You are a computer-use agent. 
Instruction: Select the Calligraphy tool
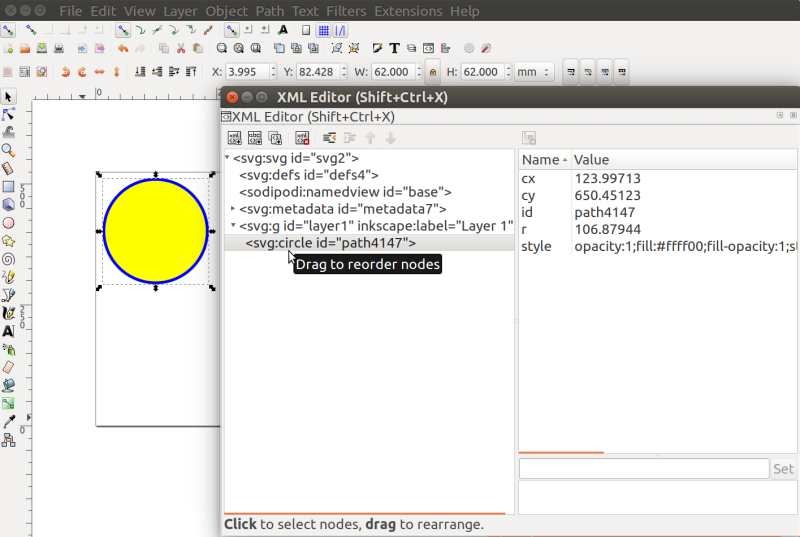click(x=8, y=313)
